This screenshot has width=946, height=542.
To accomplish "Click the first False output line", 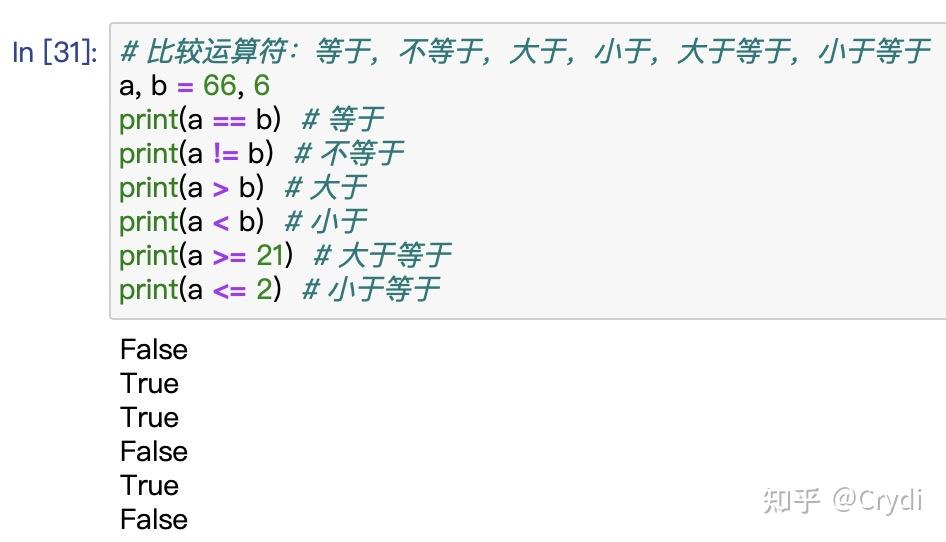I will [x=154, y=349].
